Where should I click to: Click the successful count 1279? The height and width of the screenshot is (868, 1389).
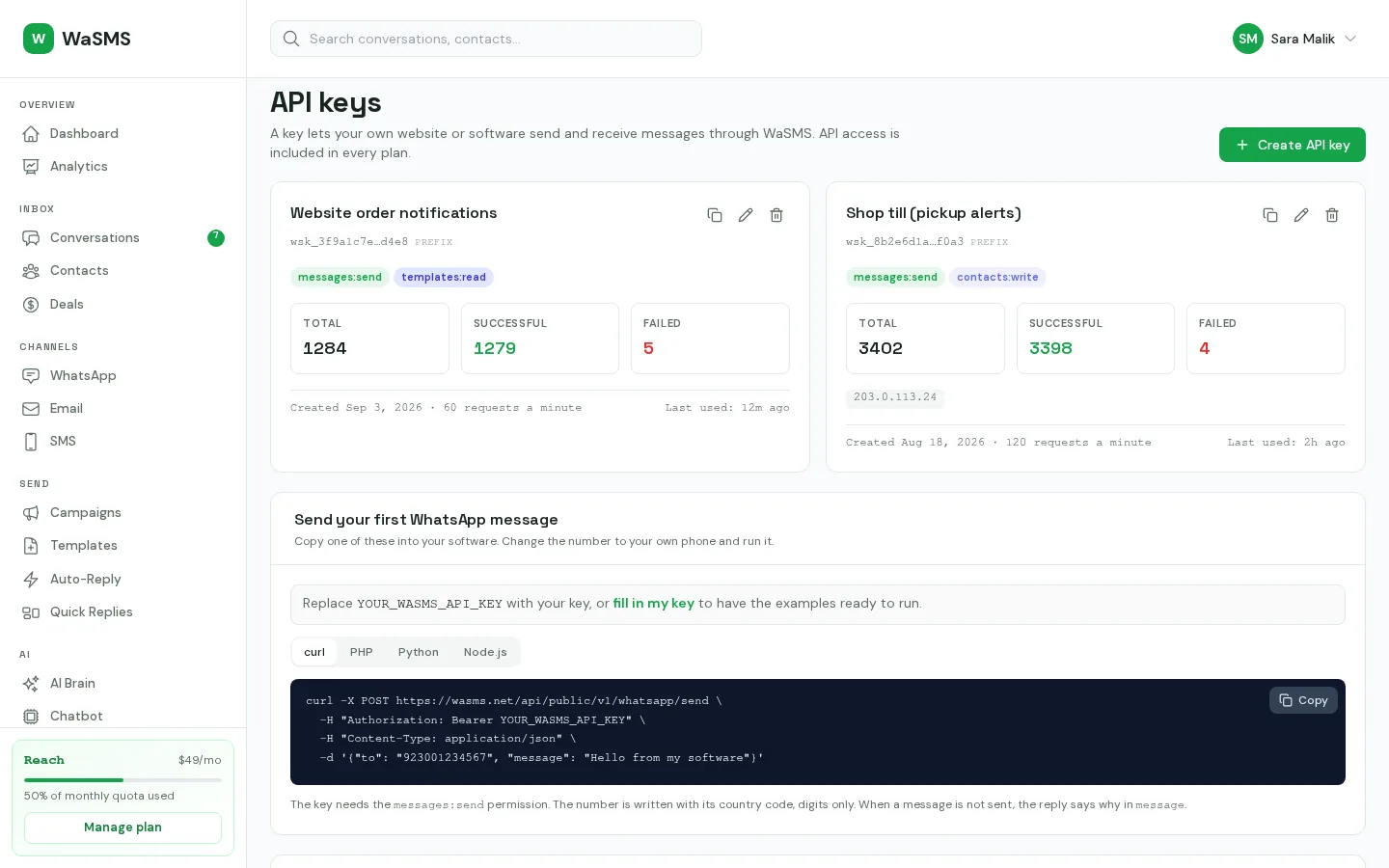(x=495, y=348)
